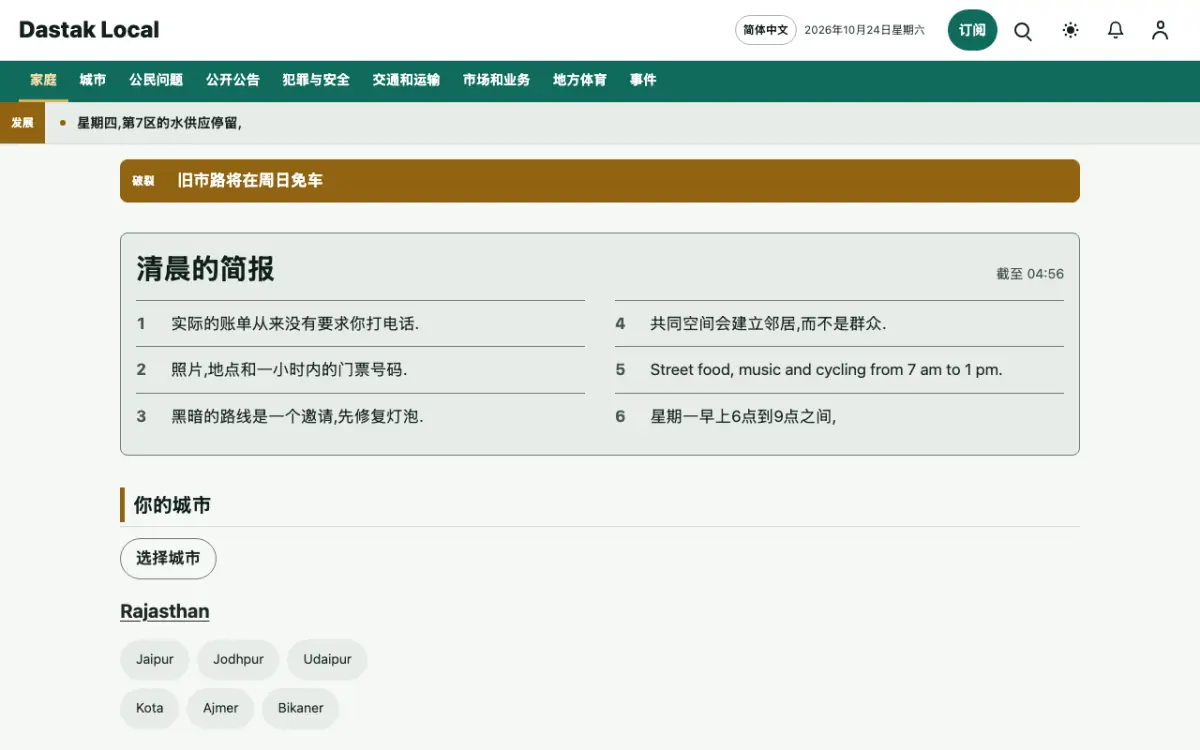Choose the Bikaner city chip

(301, 708)
